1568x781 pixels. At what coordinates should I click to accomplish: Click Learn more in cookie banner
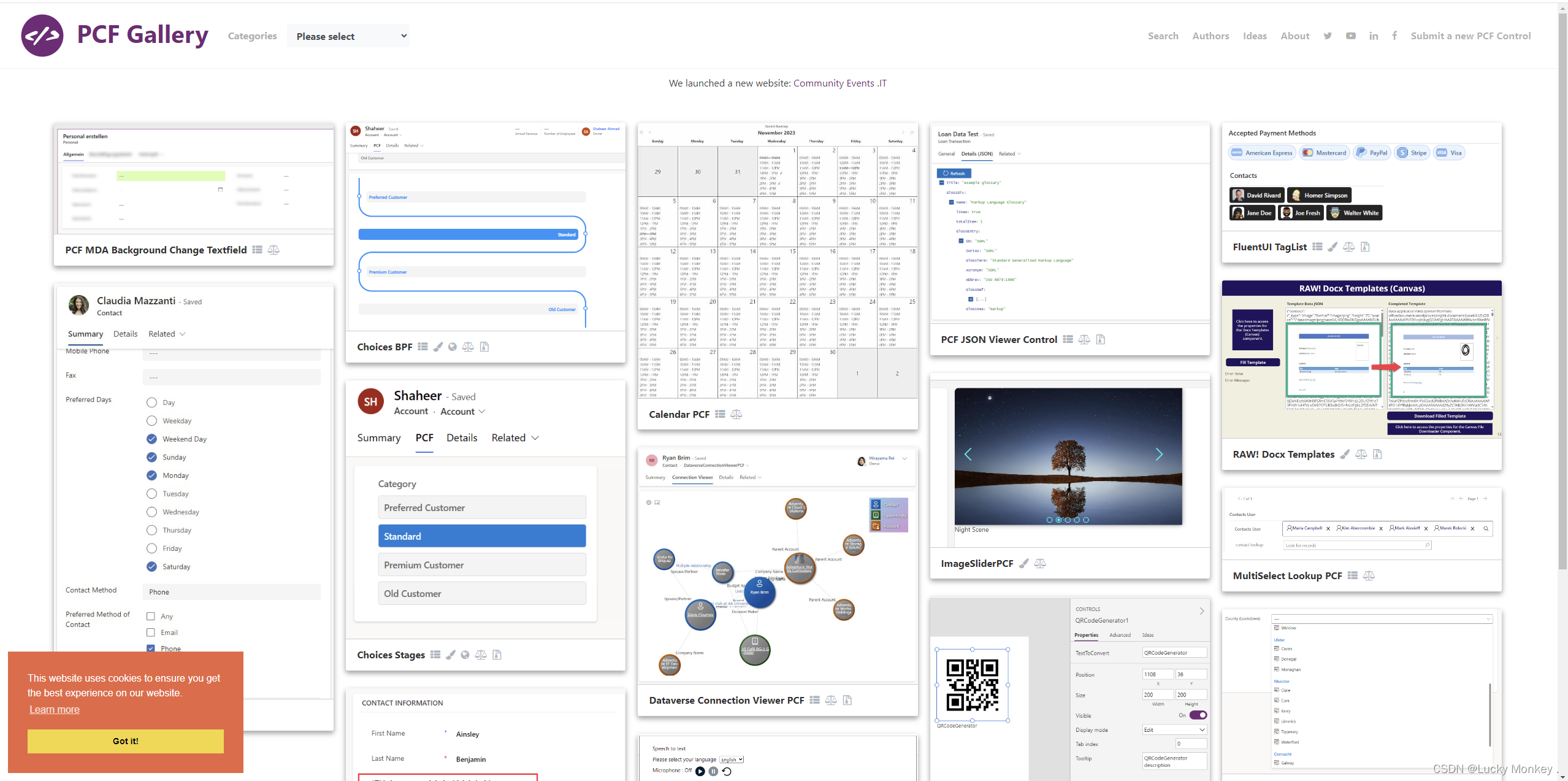[x=54, y=710]
